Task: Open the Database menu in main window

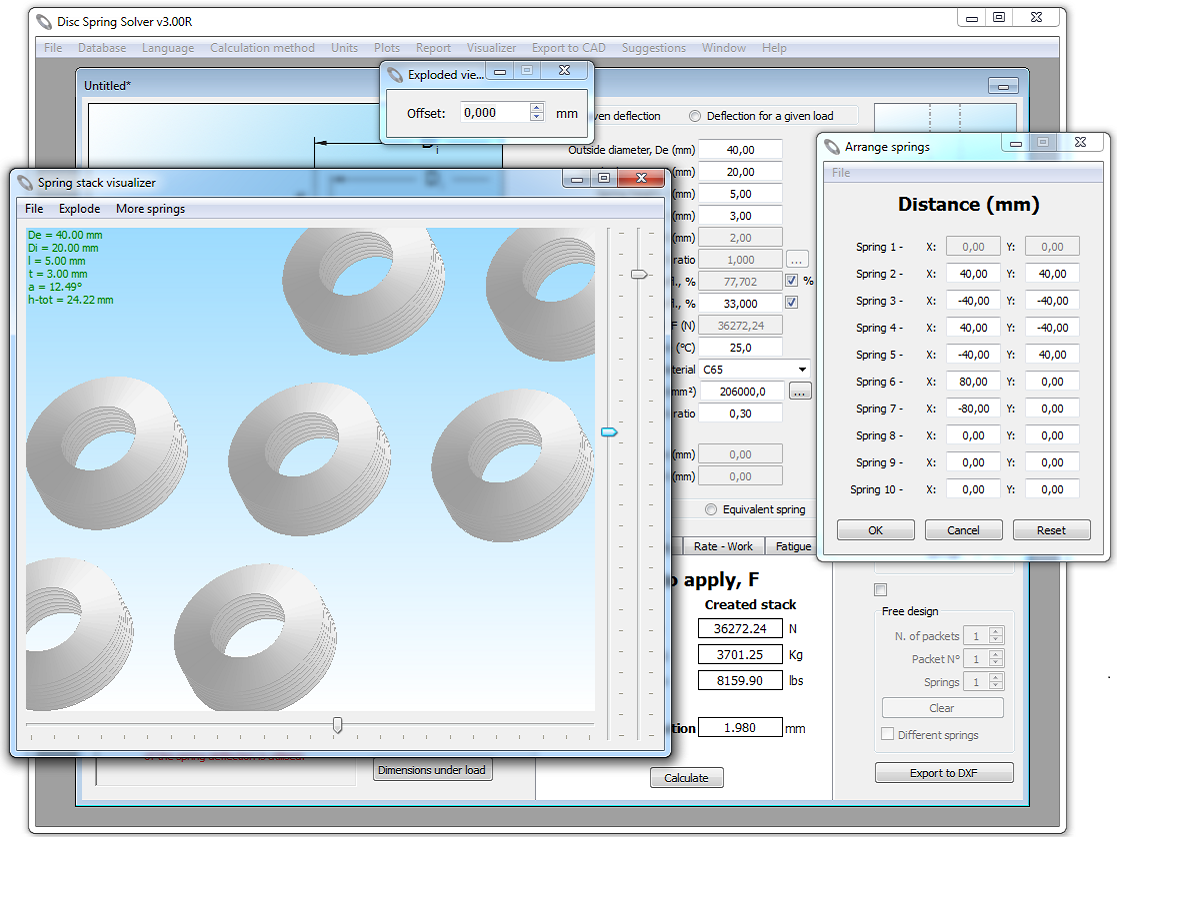Action: click(x=102, y=48)
